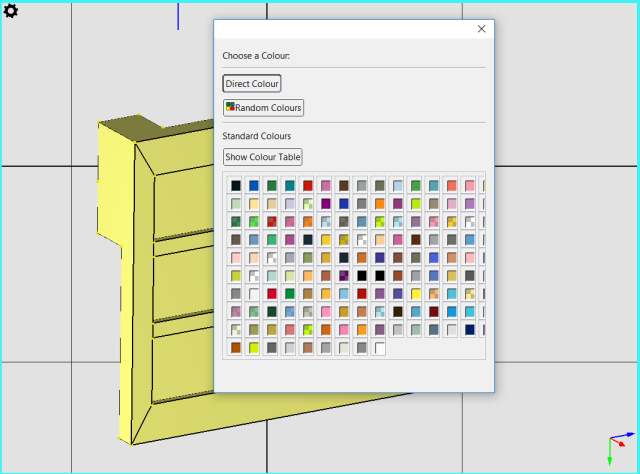Image resolution: width=640 pixels, height=474 pixels.
Task: Close the Choose a Colour dialog
Action: point(482,29)
